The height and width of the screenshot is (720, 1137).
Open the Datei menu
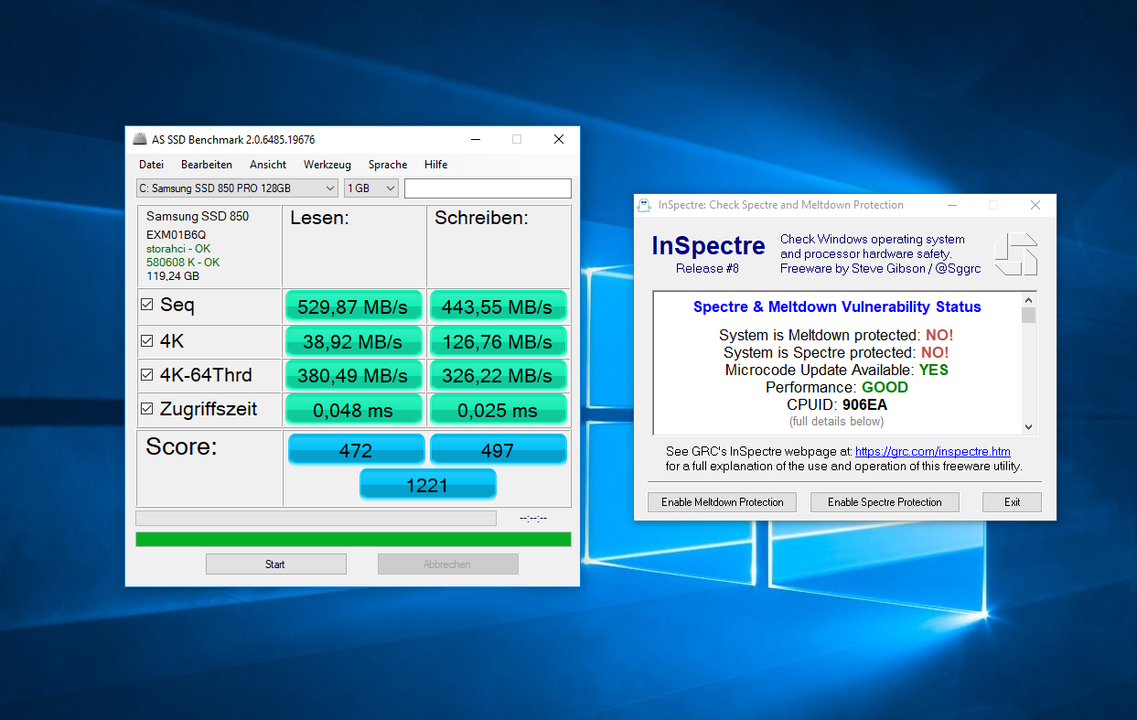pyautogui.click(x=152, y=165)
